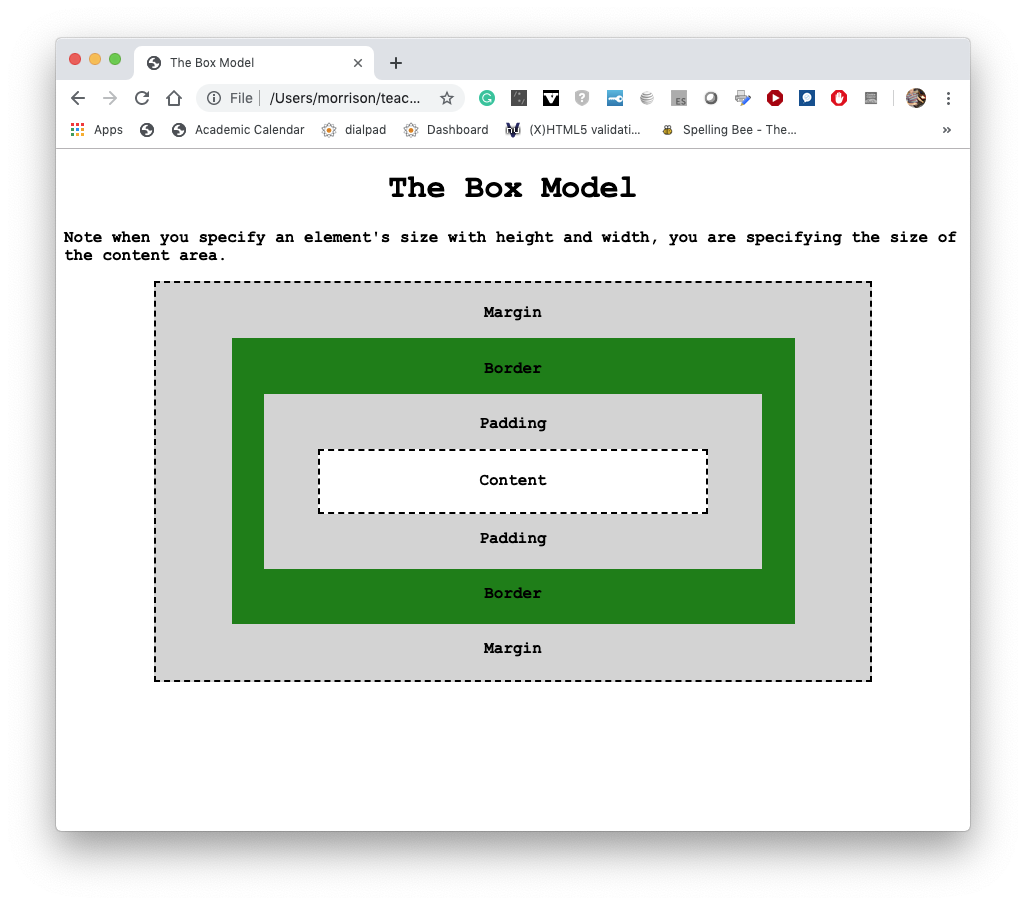Click the forward navigation arrow

(x=110, y=98)
